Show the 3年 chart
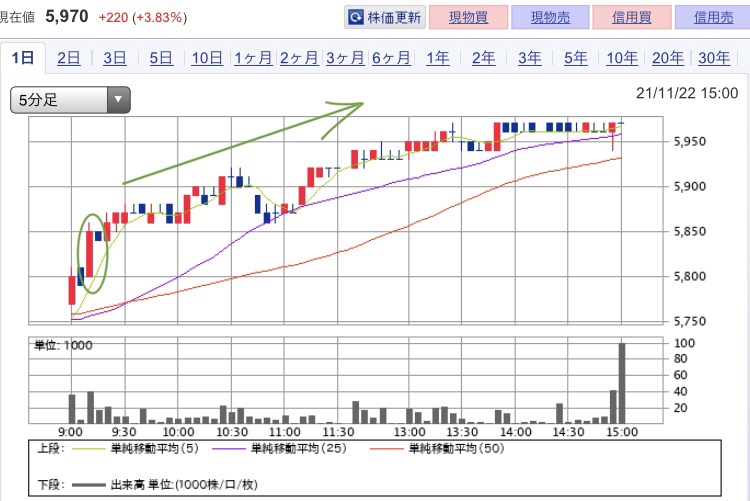The image size is (750, 501). pyautogui.click(x=529, y=58)
